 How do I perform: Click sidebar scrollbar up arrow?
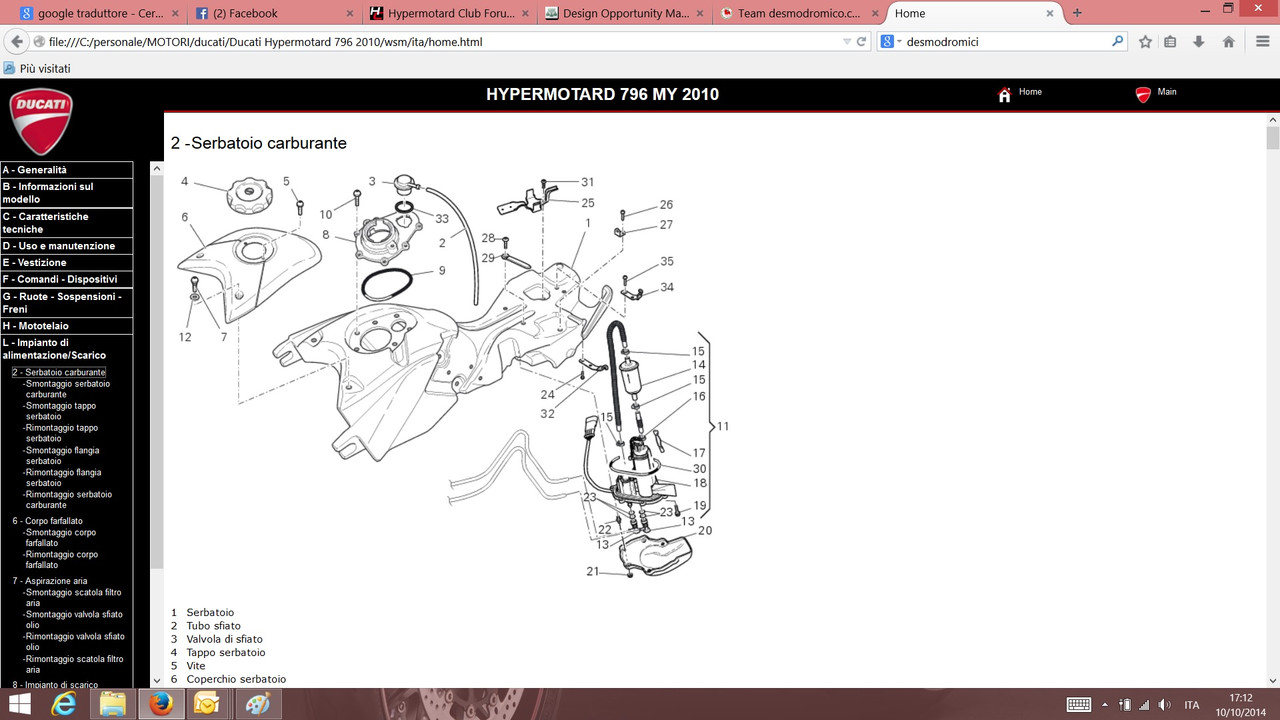156,169
